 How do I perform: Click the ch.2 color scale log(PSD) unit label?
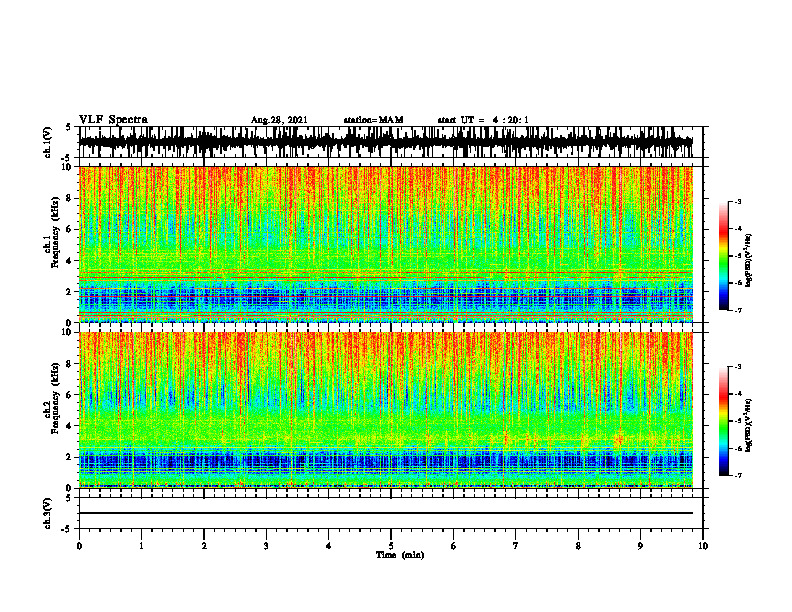749,425
